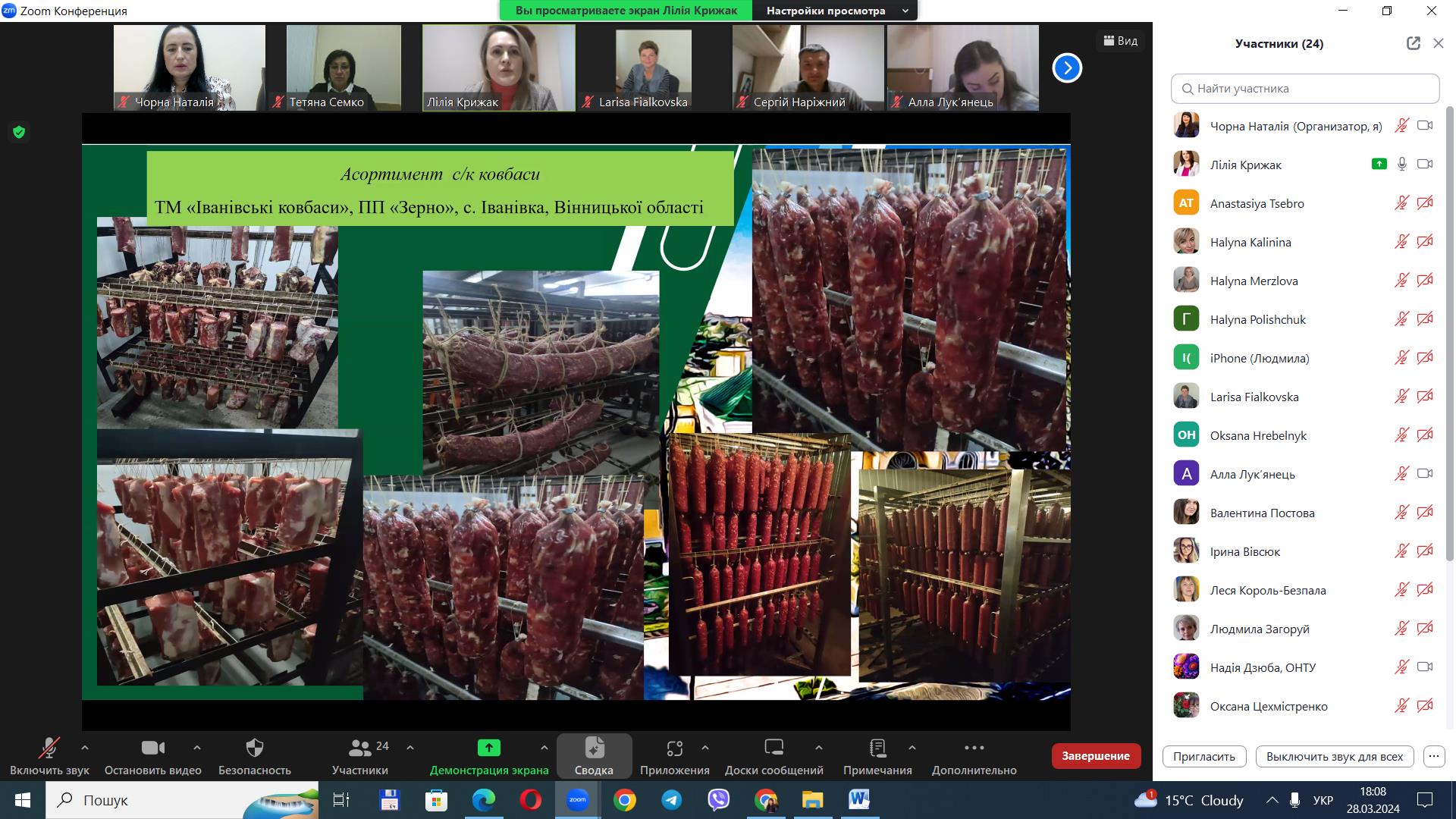Viewport: 1456px width, 819px height.
Task: Toggle Включить звук microphone button
Action: (x=49, y=748)
